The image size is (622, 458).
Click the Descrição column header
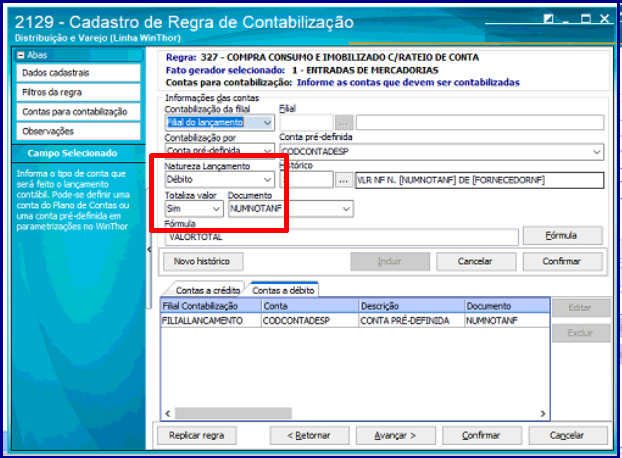412,306
